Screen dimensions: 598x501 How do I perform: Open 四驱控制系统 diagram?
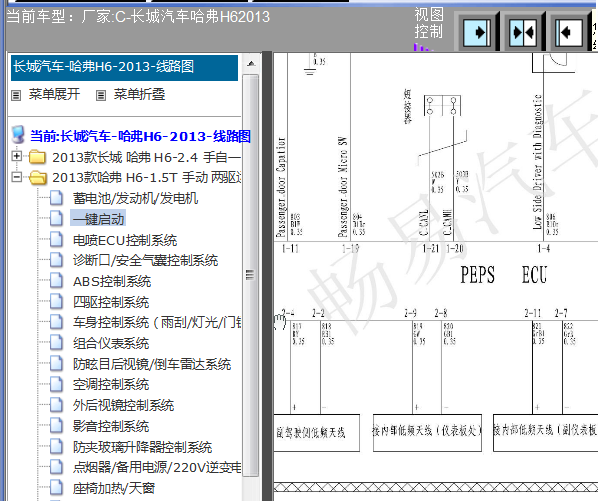(x=111, y=302)
